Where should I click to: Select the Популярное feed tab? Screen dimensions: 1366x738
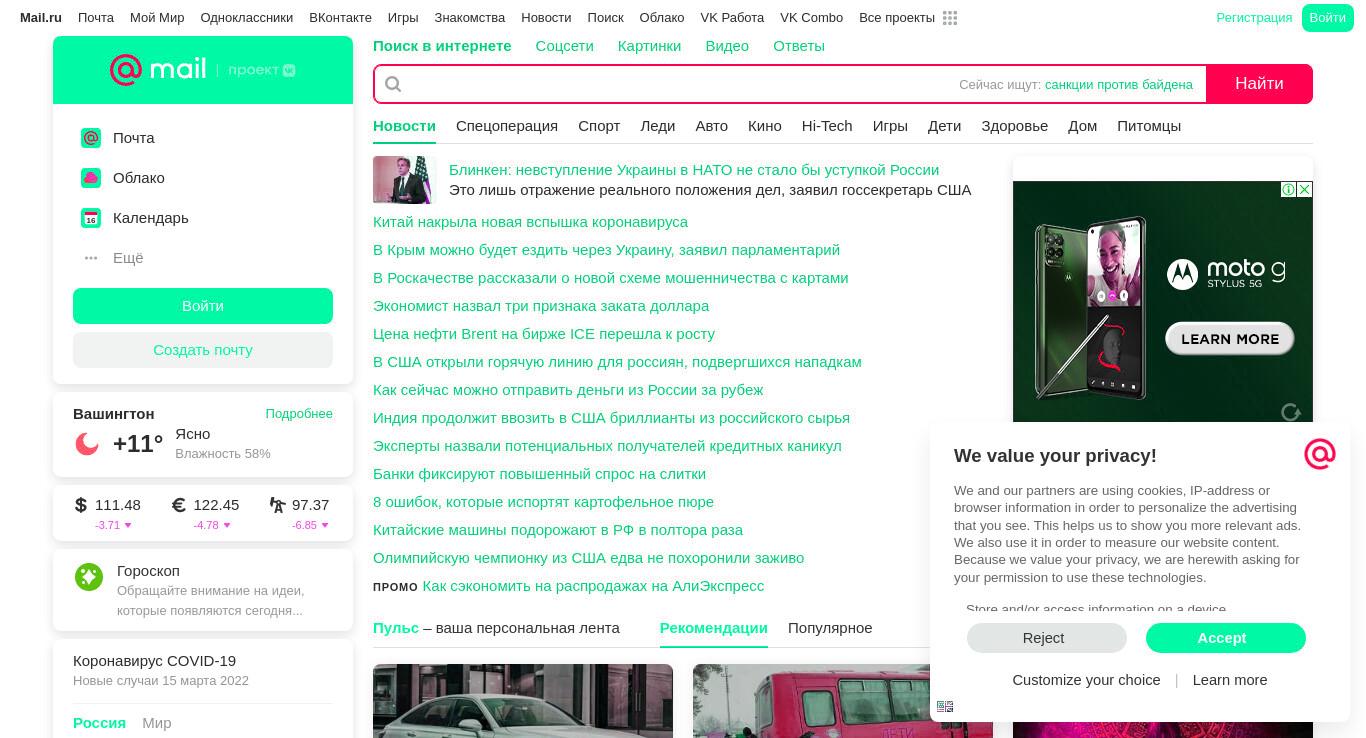click(x=830, y=628)
